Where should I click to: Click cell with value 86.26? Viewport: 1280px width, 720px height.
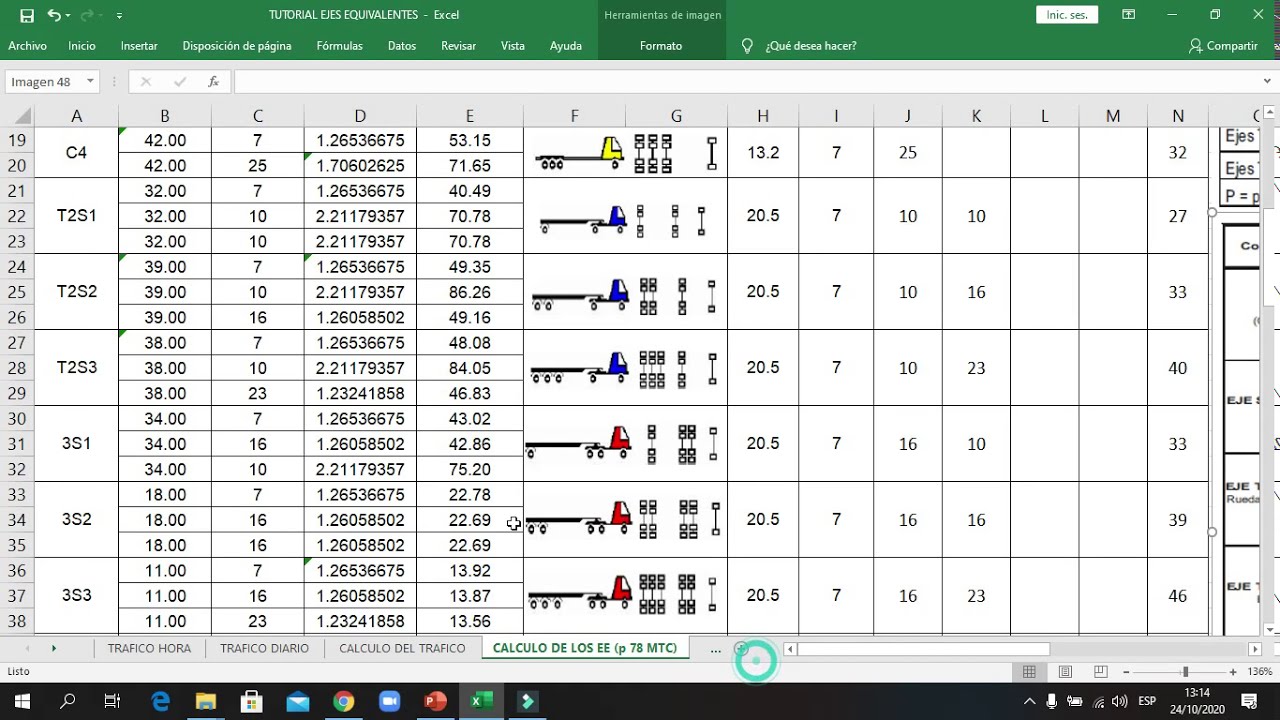click(469, 293)
